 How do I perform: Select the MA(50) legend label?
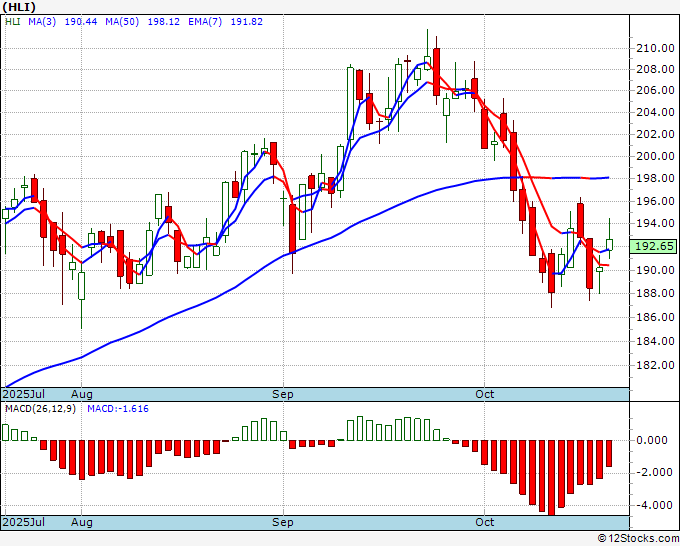pos(122,22)
